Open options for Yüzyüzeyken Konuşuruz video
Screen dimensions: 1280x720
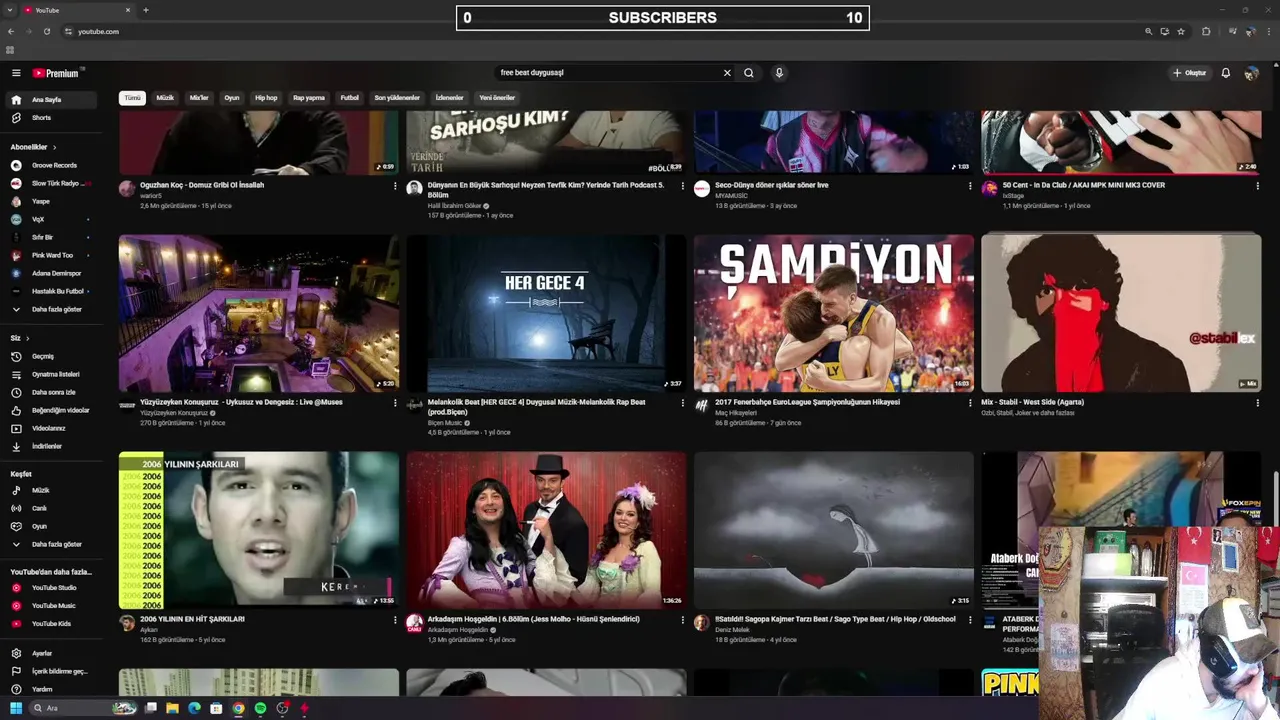[395, 403]
